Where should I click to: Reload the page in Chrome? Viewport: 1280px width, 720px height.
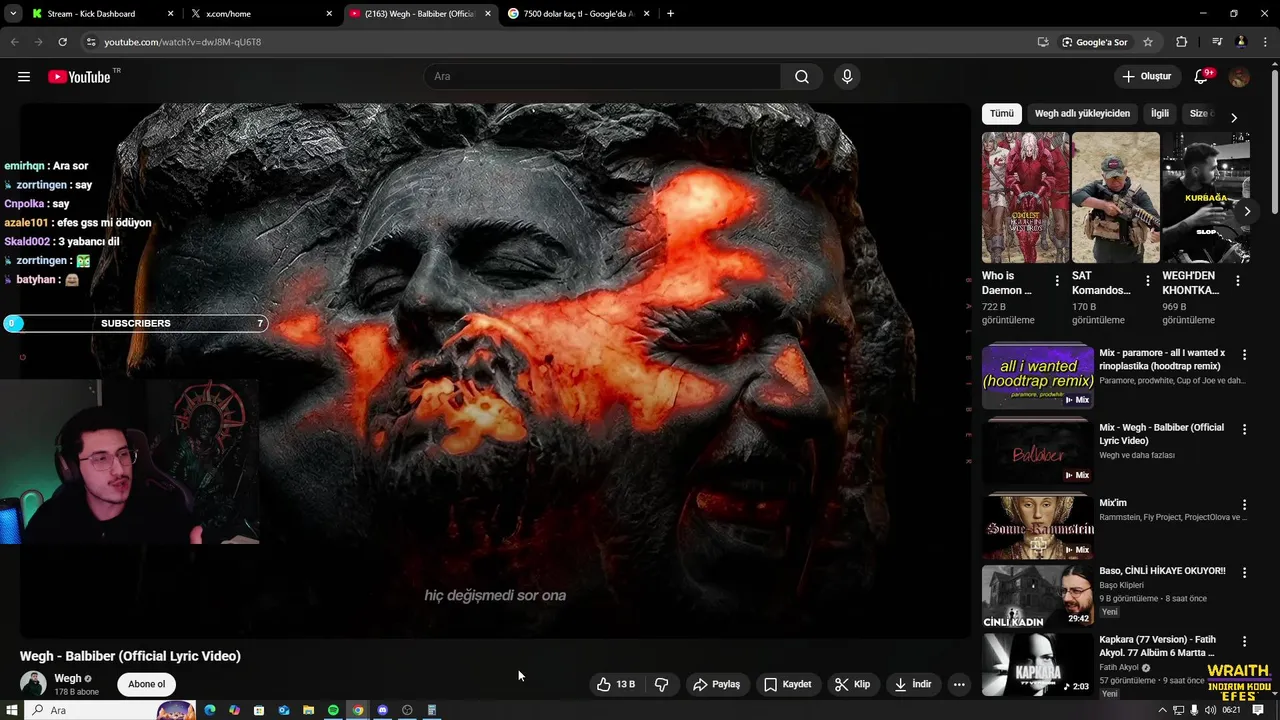(x=62, y=42)
